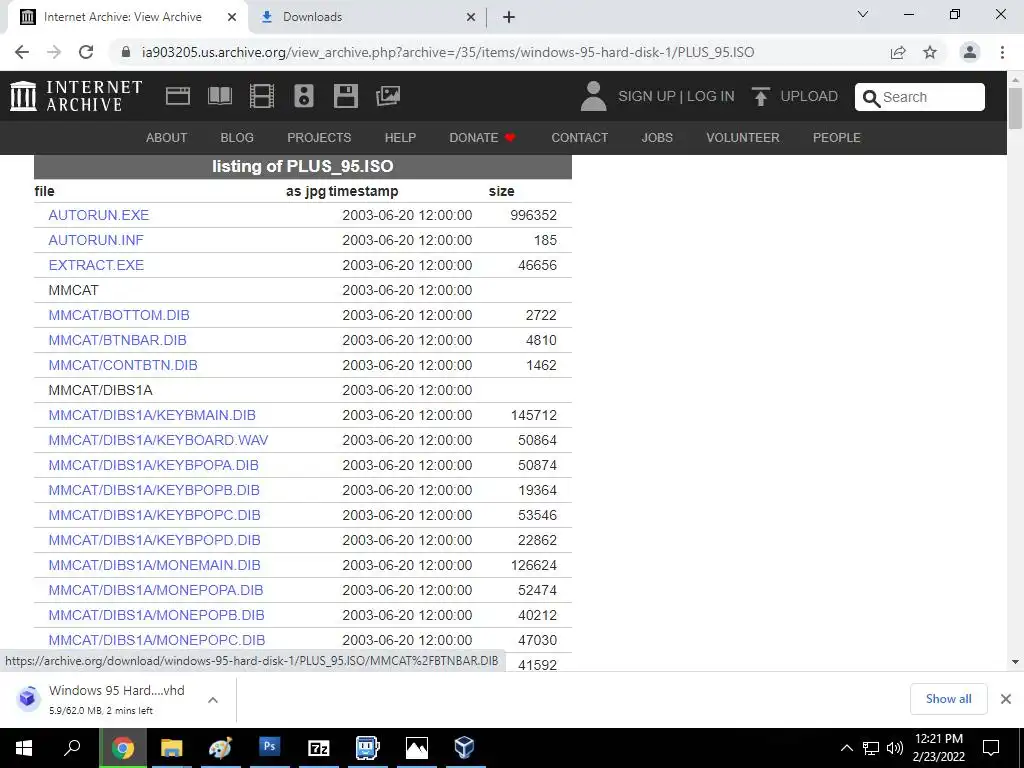Viewport: 1024px width, 768px height.
Task: Open the notification center icon
Action: click(991, 748)
